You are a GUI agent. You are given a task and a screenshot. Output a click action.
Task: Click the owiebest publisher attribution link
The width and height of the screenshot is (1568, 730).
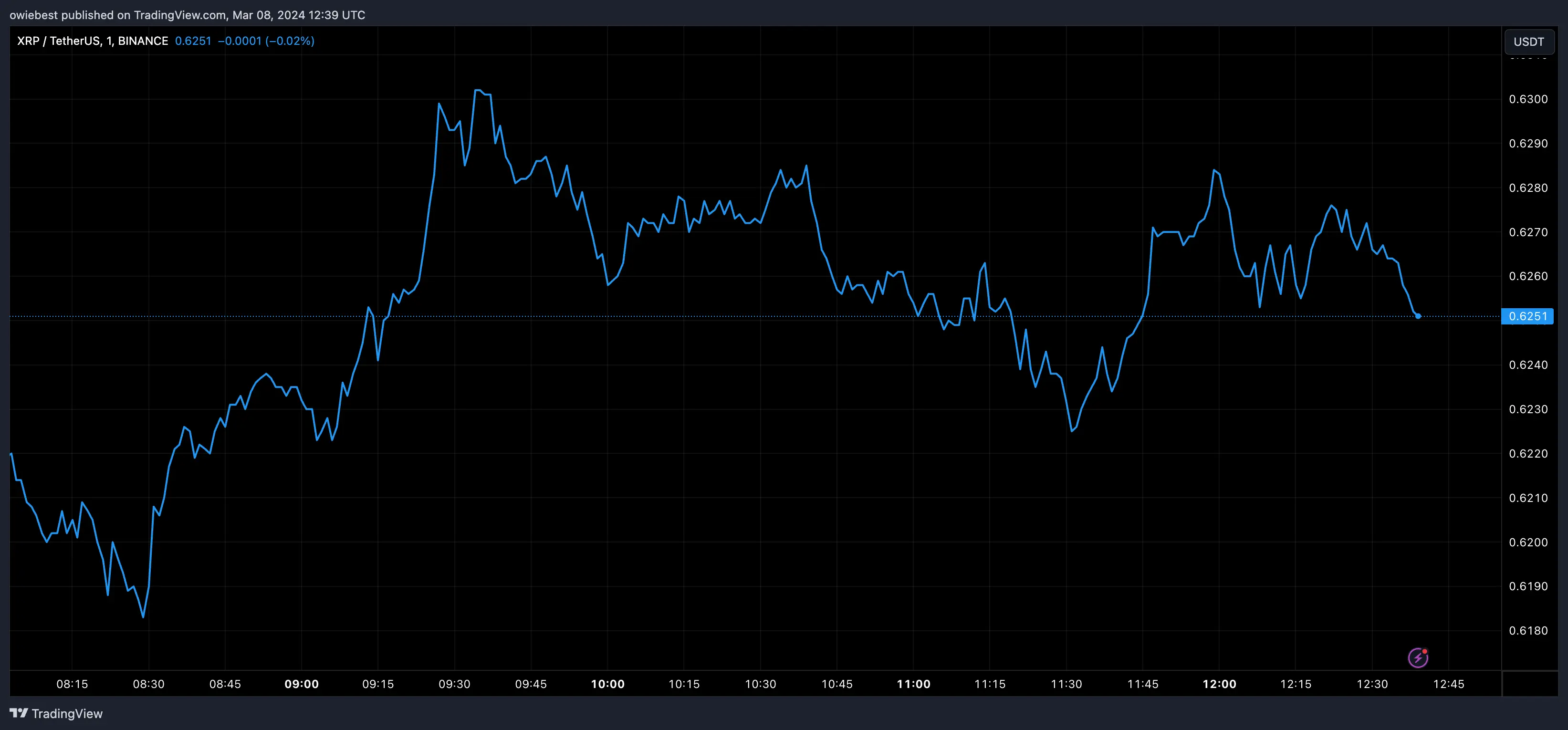coord(34,15)
